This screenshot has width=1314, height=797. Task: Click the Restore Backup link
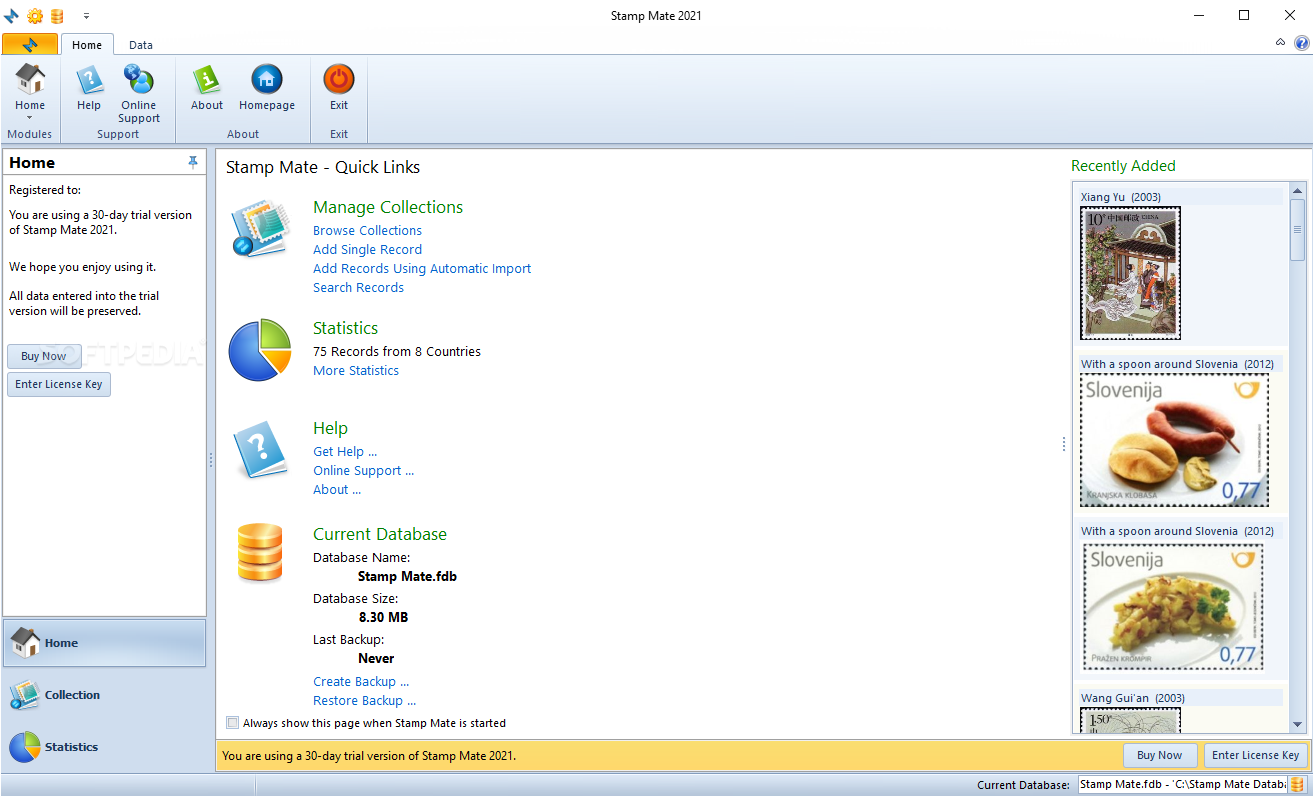point(364,700)
